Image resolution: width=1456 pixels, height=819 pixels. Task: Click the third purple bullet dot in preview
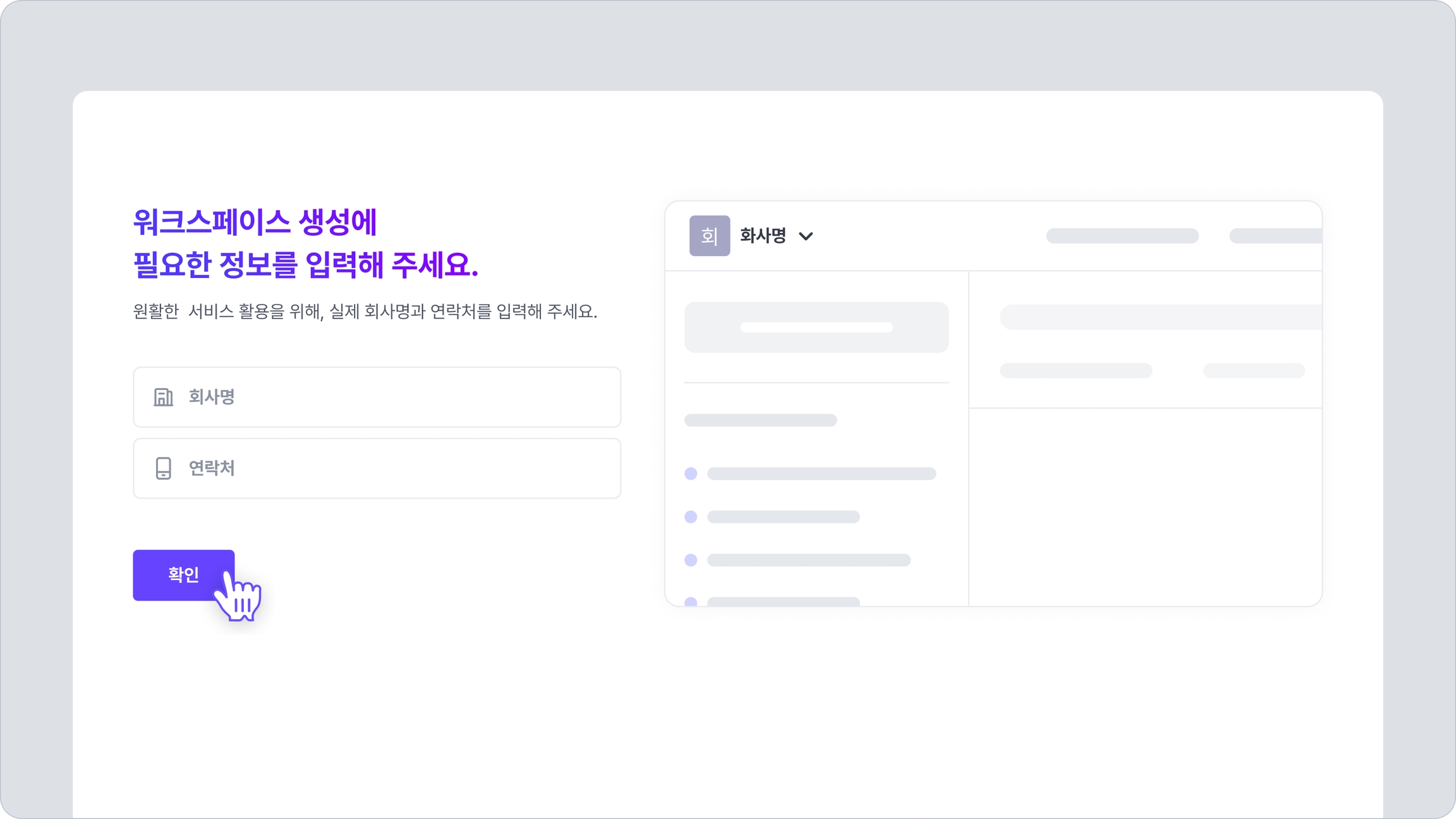click(691, 560)
